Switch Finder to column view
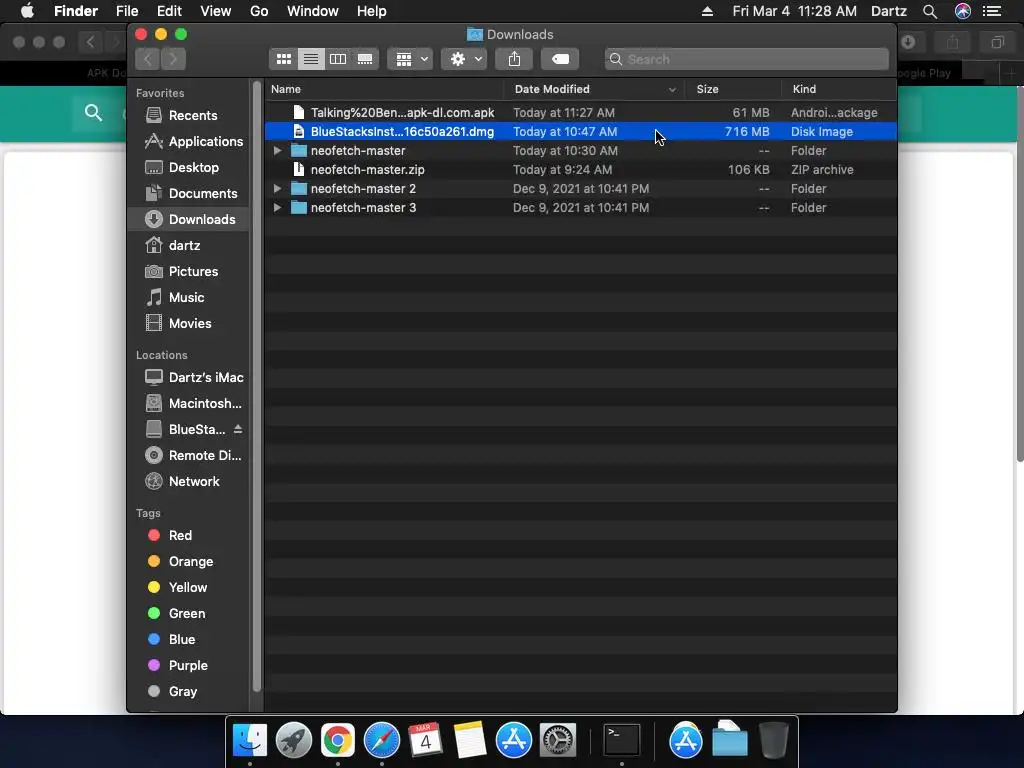This screenshot has height=768, width=1024. tap(338, 59)
